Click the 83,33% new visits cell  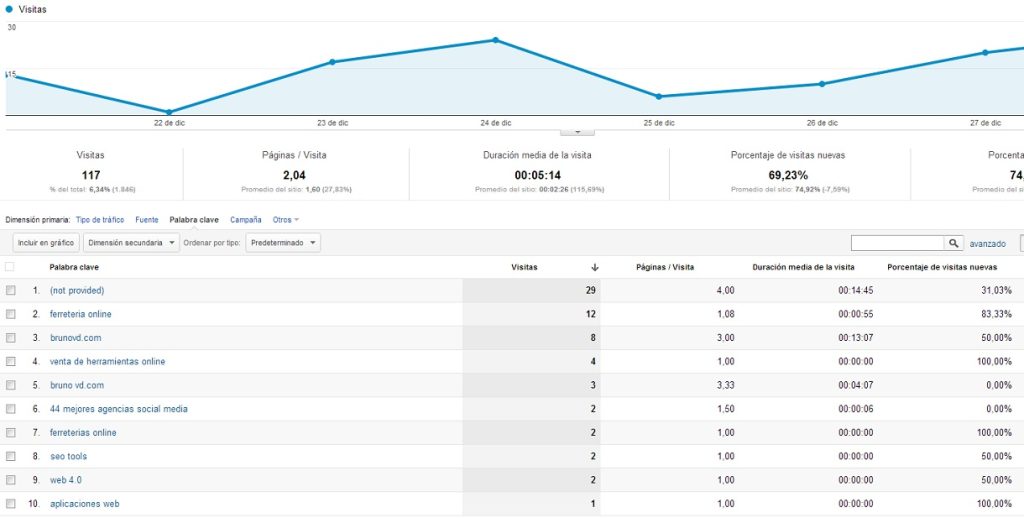tap(996, 314)
